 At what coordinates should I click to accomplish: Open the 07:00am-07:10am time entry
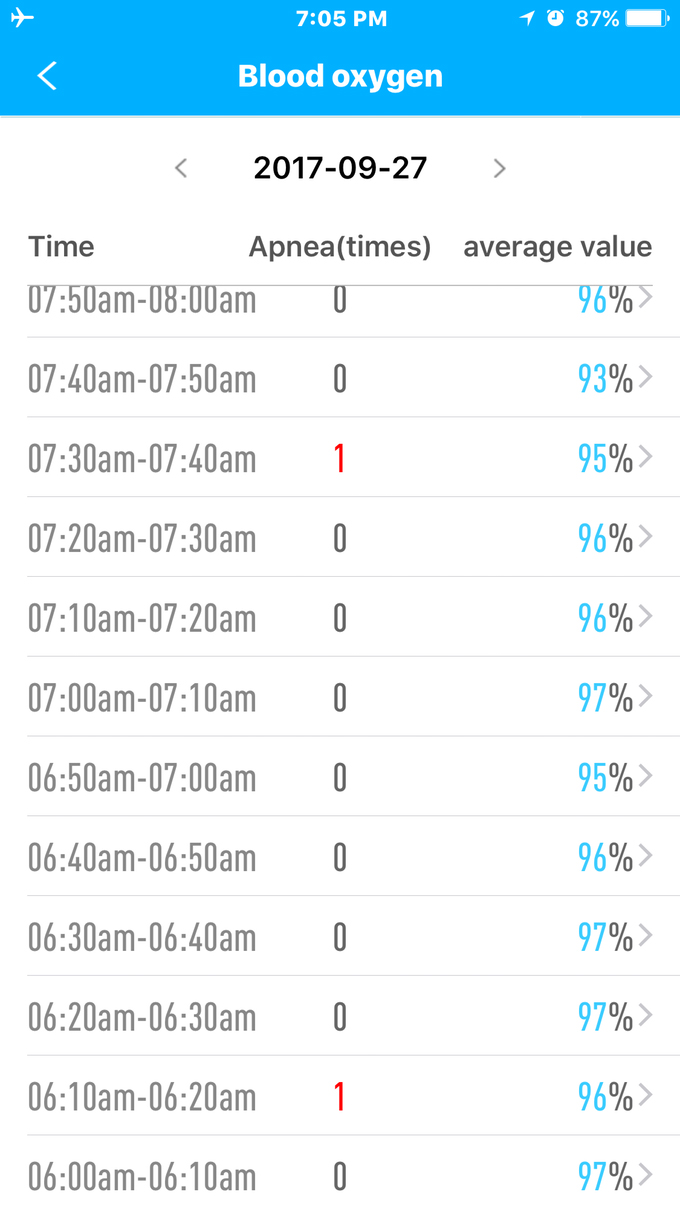click(142, 698)
